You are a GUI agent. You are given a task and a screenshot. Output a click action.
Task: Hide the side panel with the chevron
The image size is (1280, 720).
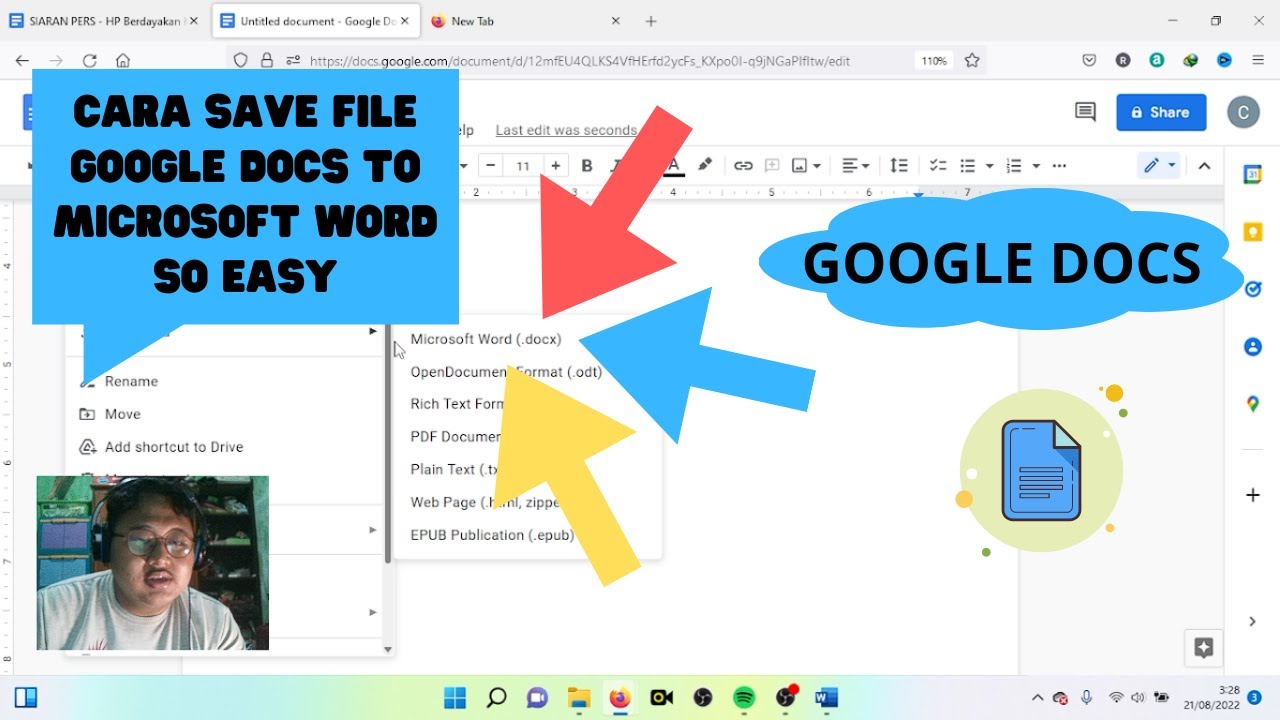pyautogui.click(x=1252, y=622)
